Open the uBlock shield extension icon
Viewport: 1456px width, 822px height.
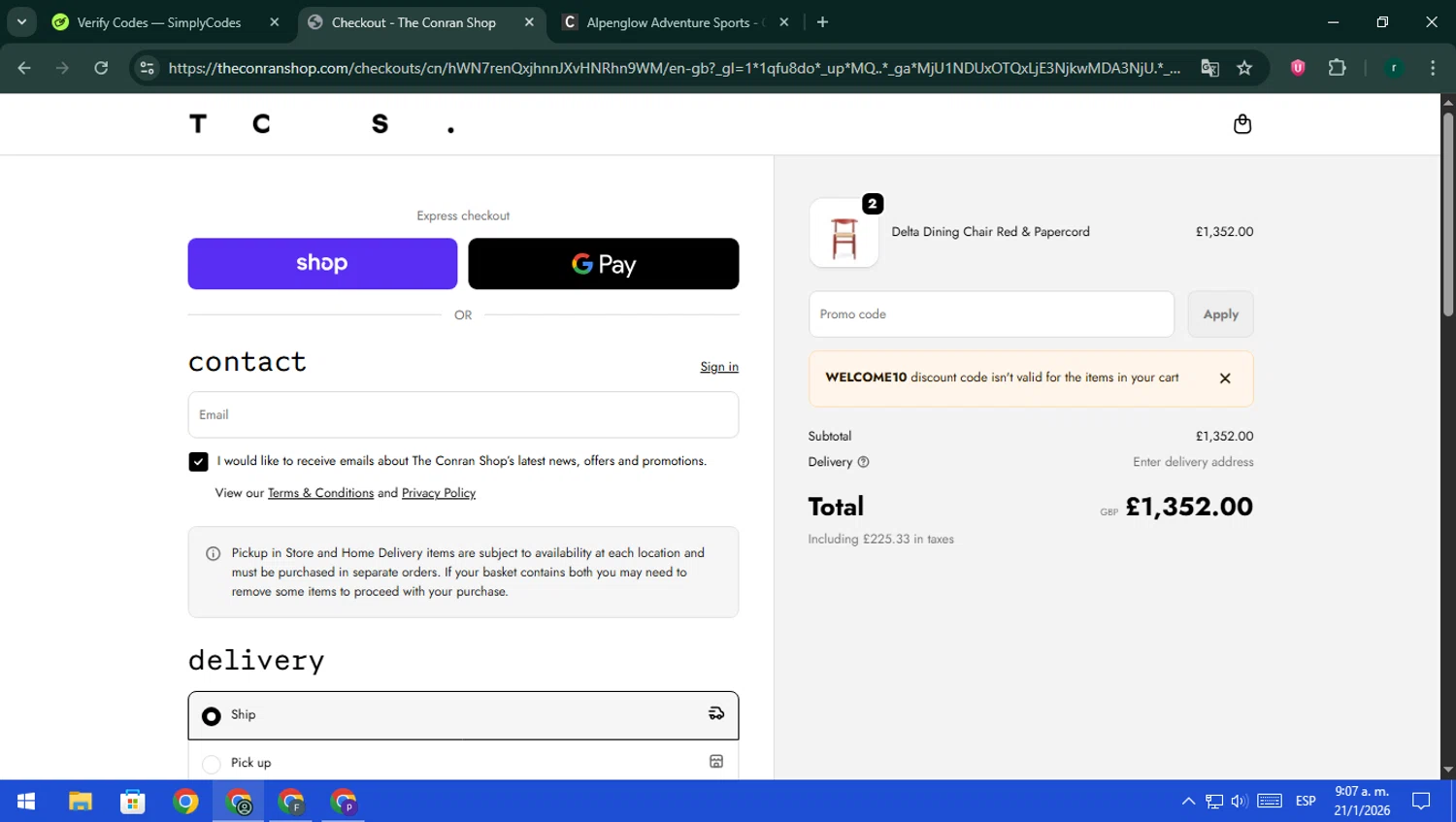[x=1298, y=68]
